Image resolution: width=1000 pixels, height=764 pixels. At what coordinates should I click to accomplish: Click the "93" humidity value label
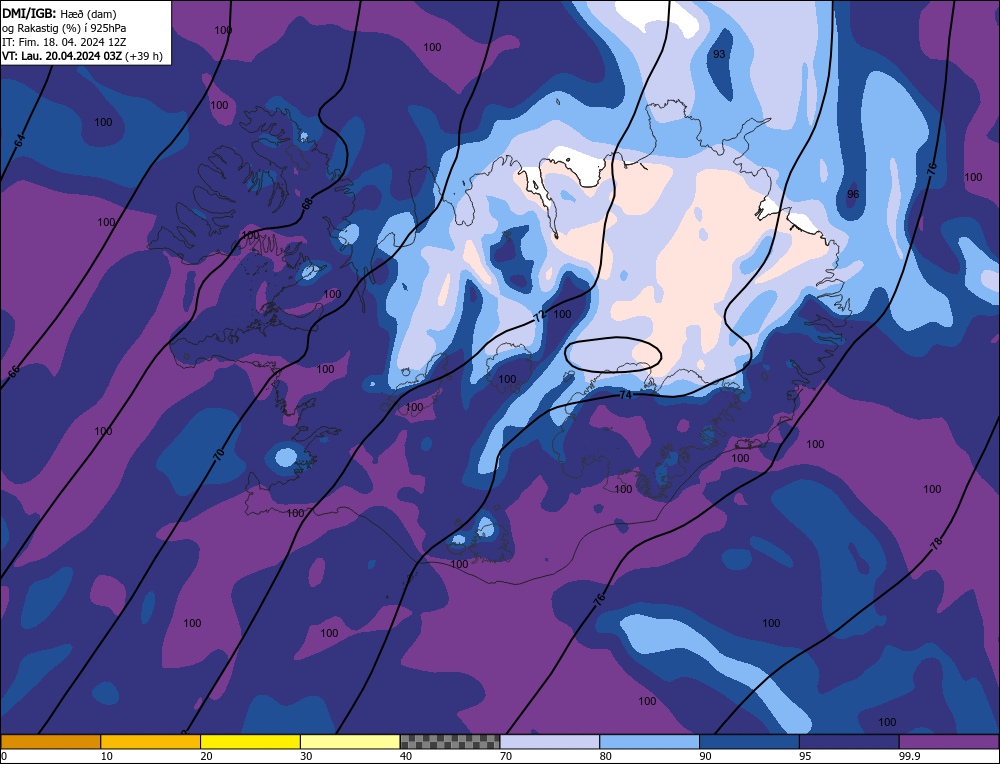719,54
